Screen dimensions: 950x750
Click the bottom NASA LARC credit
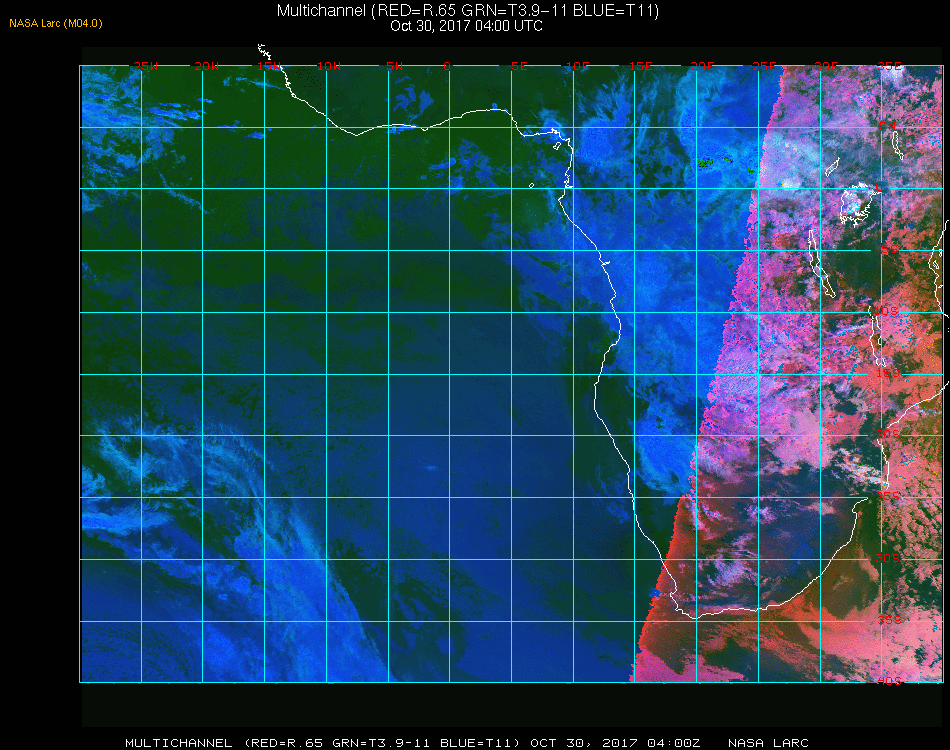(768, 743)
